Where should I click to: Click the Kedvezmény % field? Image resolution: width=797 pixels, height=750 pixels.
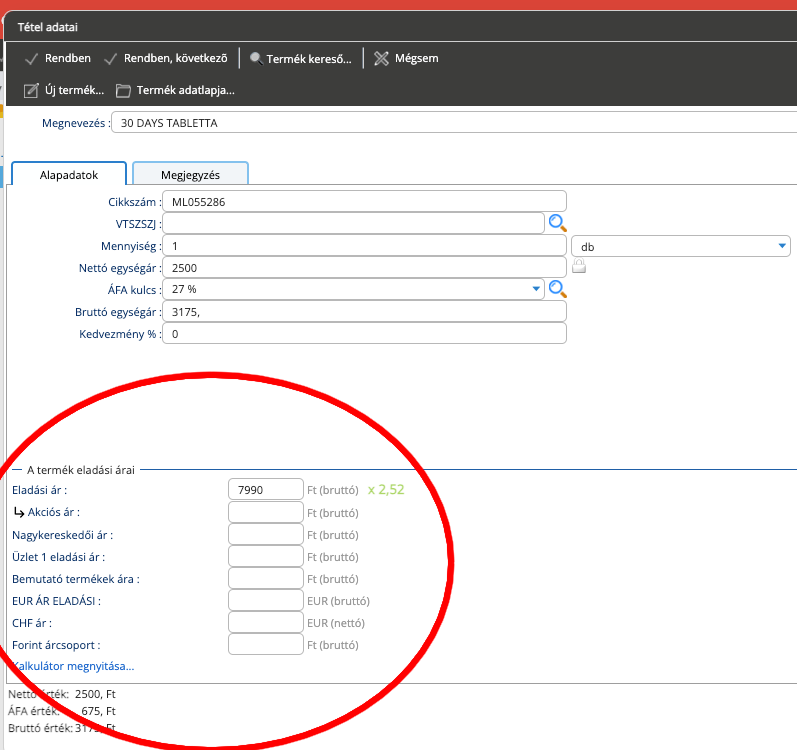click(364, 333)
